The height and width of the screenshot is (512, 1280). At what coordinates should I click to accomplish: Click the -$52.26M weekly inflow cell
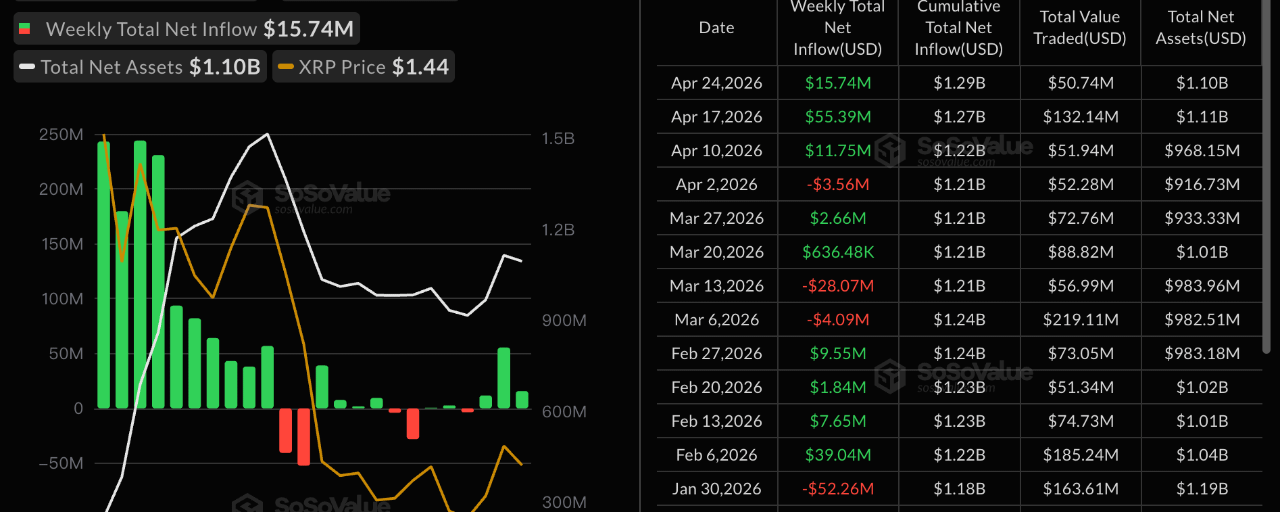click(x=837, y=489)
